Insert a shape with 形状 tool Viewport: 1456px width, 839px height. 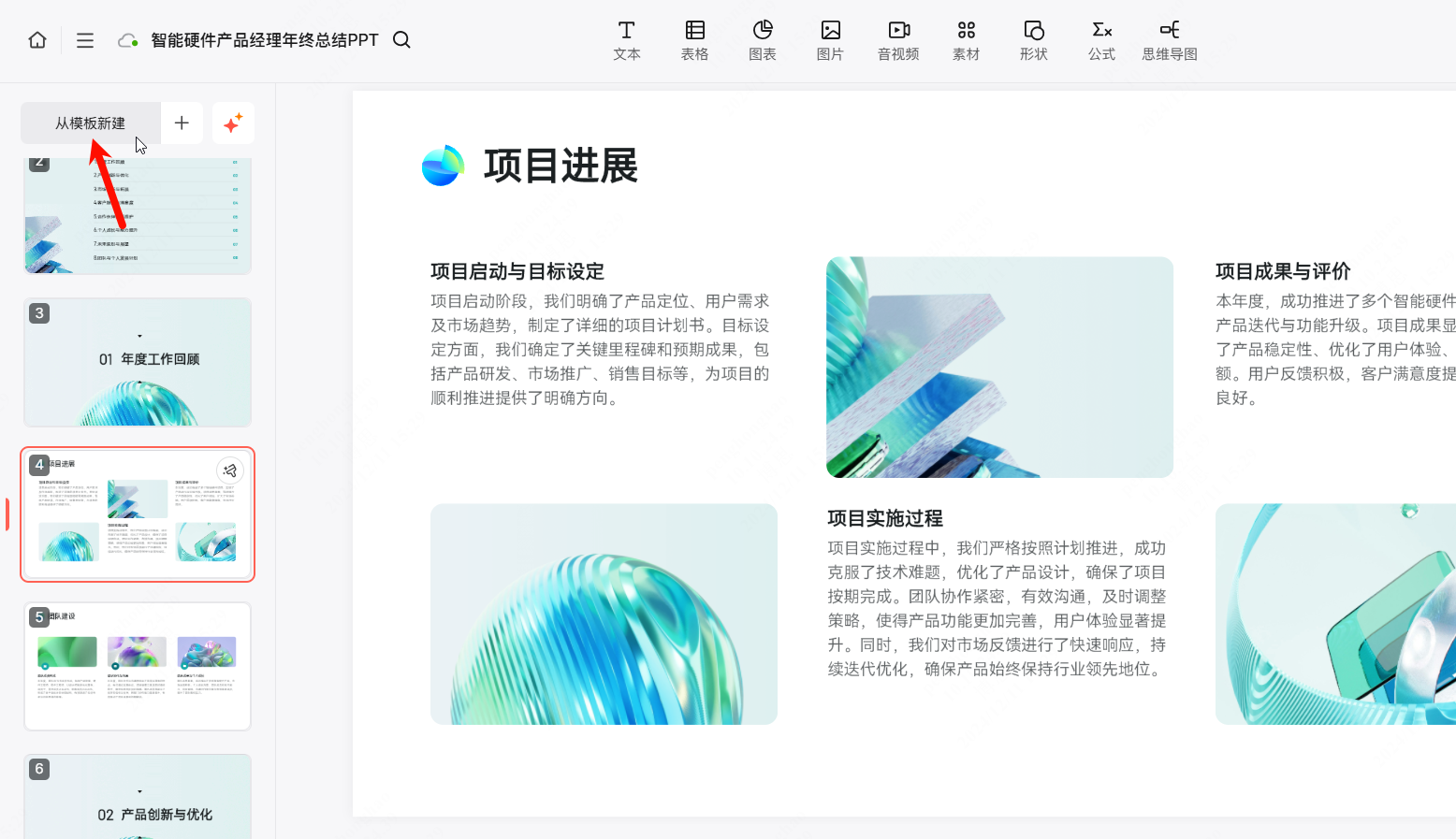coord(1034,41)
